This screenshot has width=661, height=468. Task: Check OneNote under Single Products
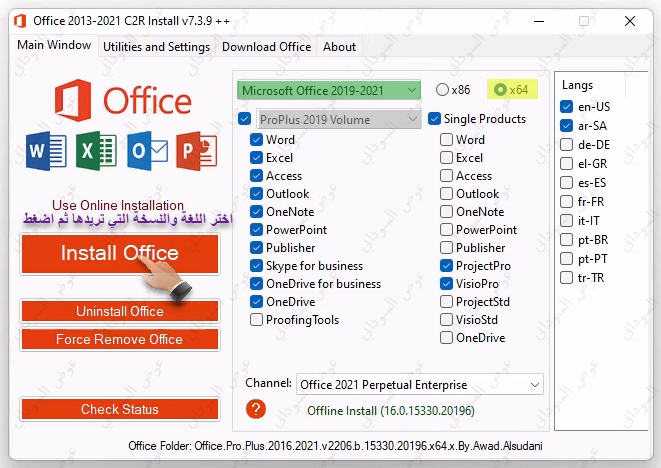(x=446, y=212)
